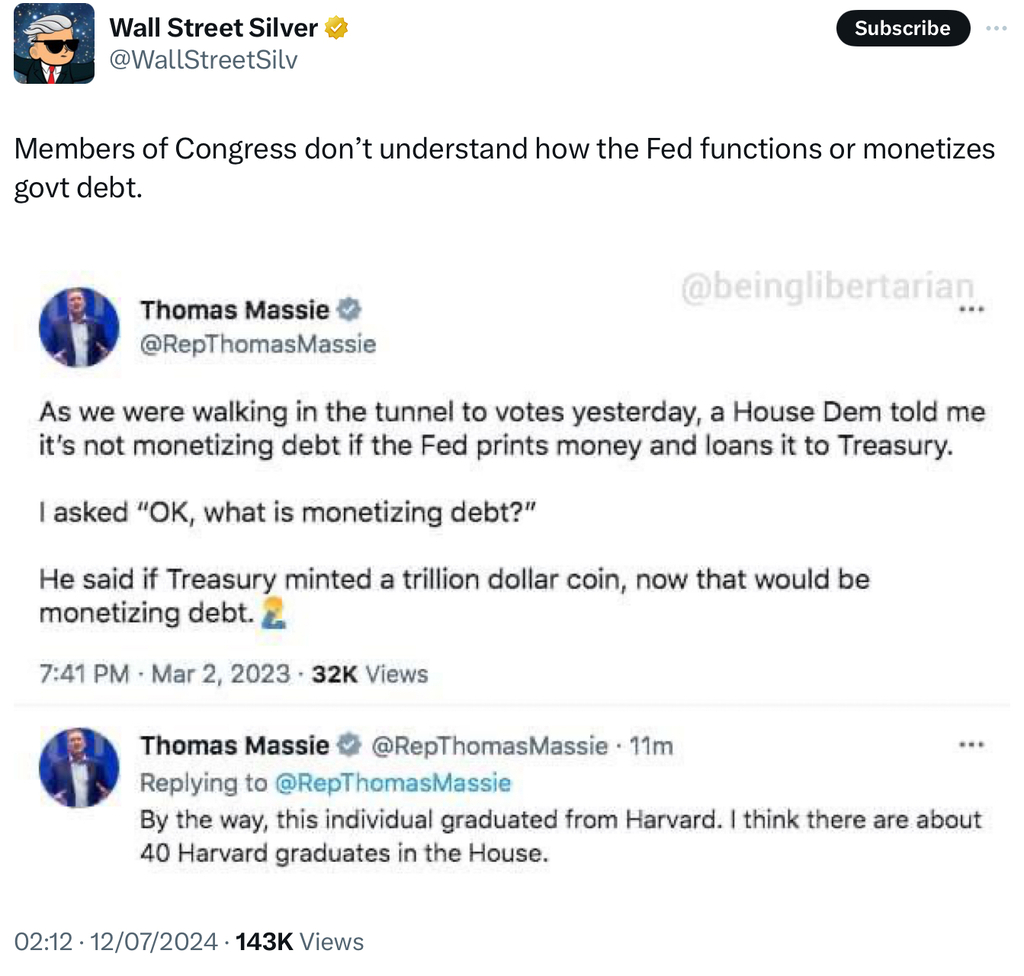The image size is (1024, 976).
Task: Click the @beinglibertarian watermark
Action: 827,287
